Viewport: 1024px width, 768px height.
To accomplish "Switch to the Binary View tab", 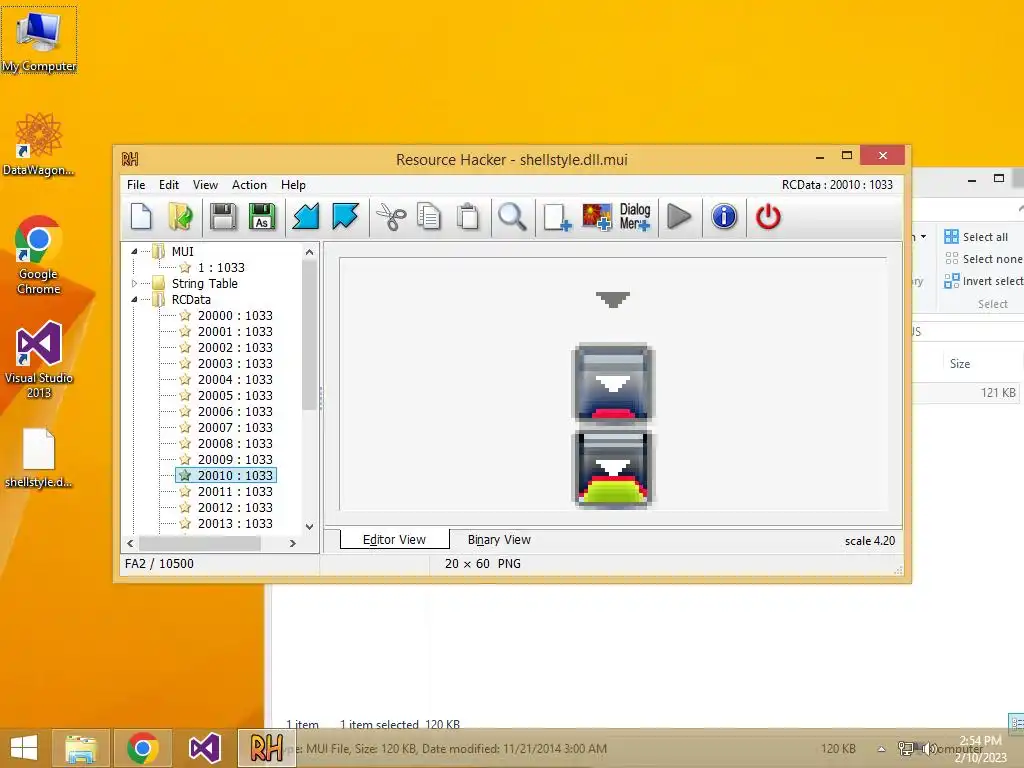I will point(499,539).
